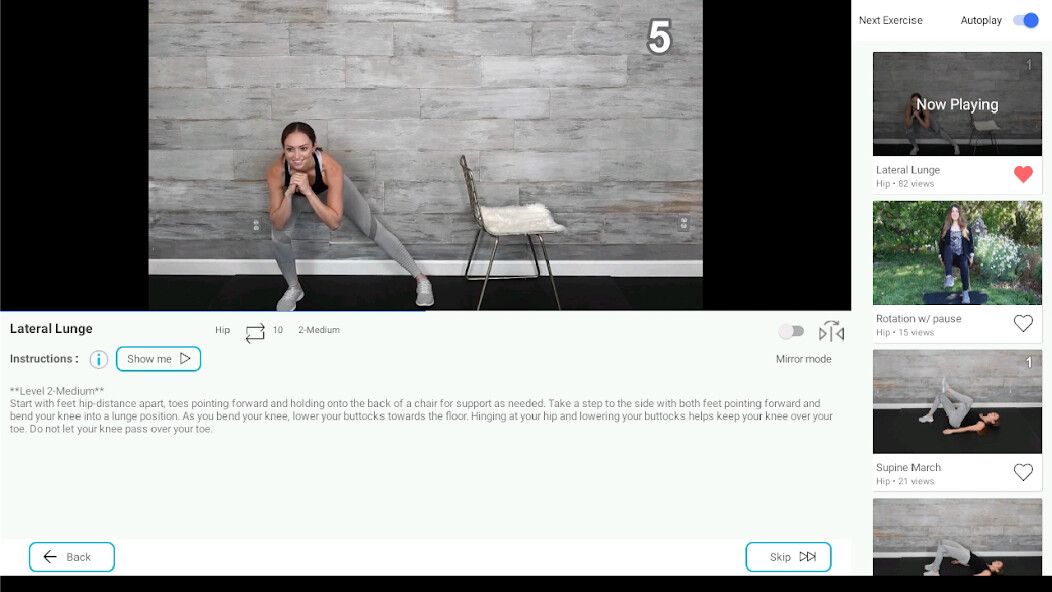Open the Now Playing Lateral Lunge thumbnail
Image resolution: width=1052 pixels, height=592 pixels.
(957, 104)
